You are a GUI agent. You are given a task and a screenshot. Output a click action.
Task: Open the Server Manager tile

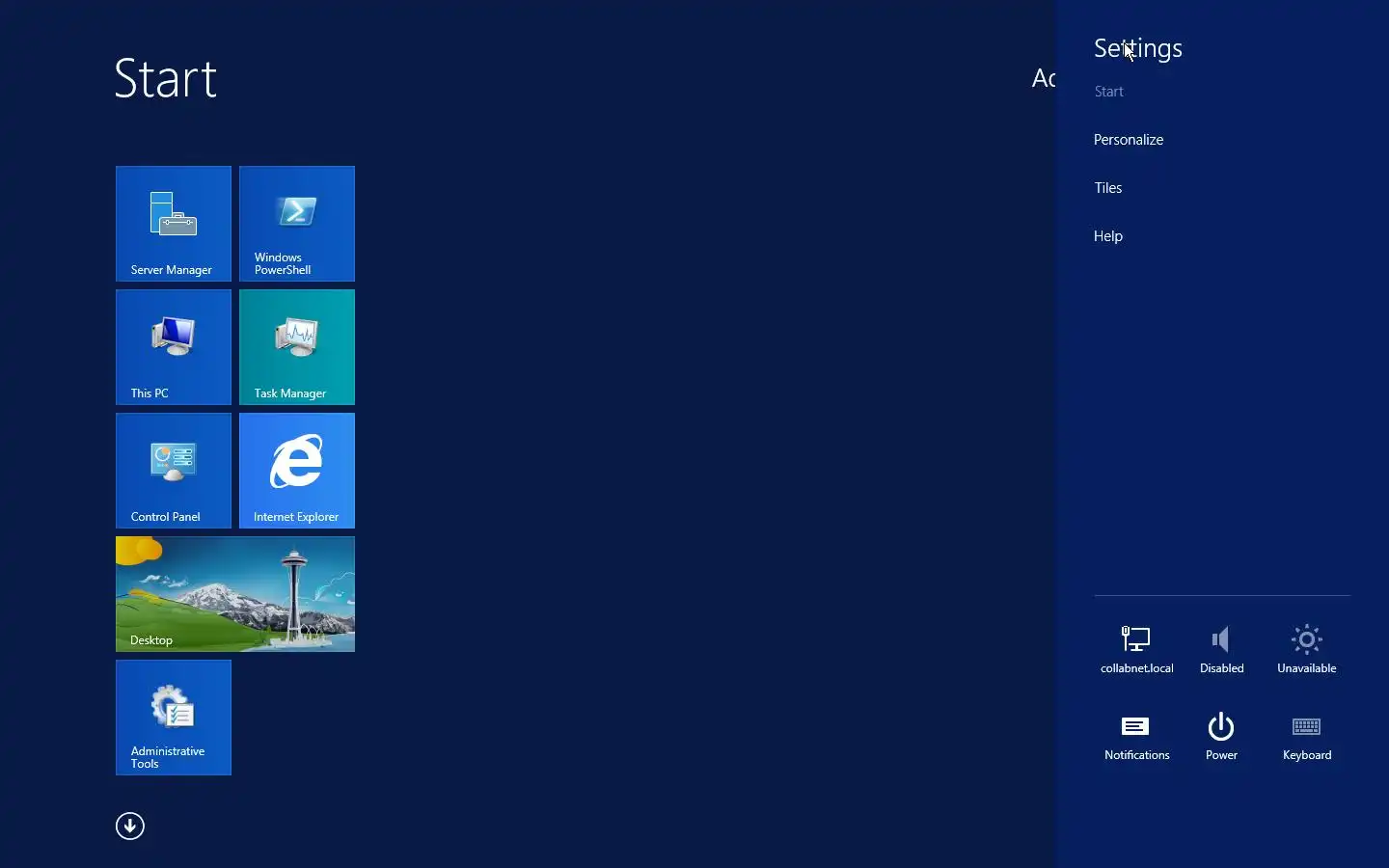pos(174,224)
